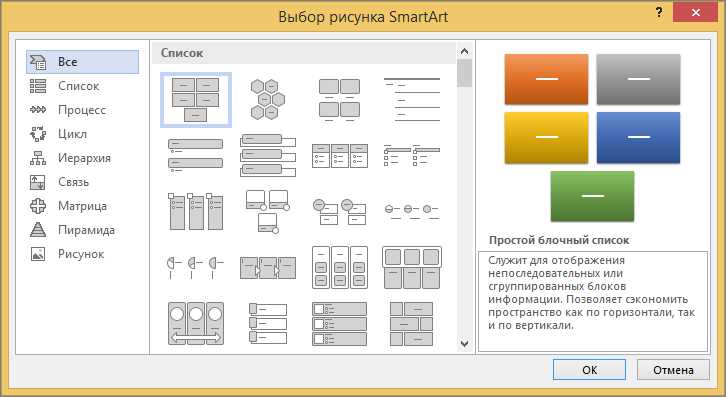Select the pie-shaped half-circle list layout
Screen dimensions: 726x397
pyautogui.click(x=196, y=267)
